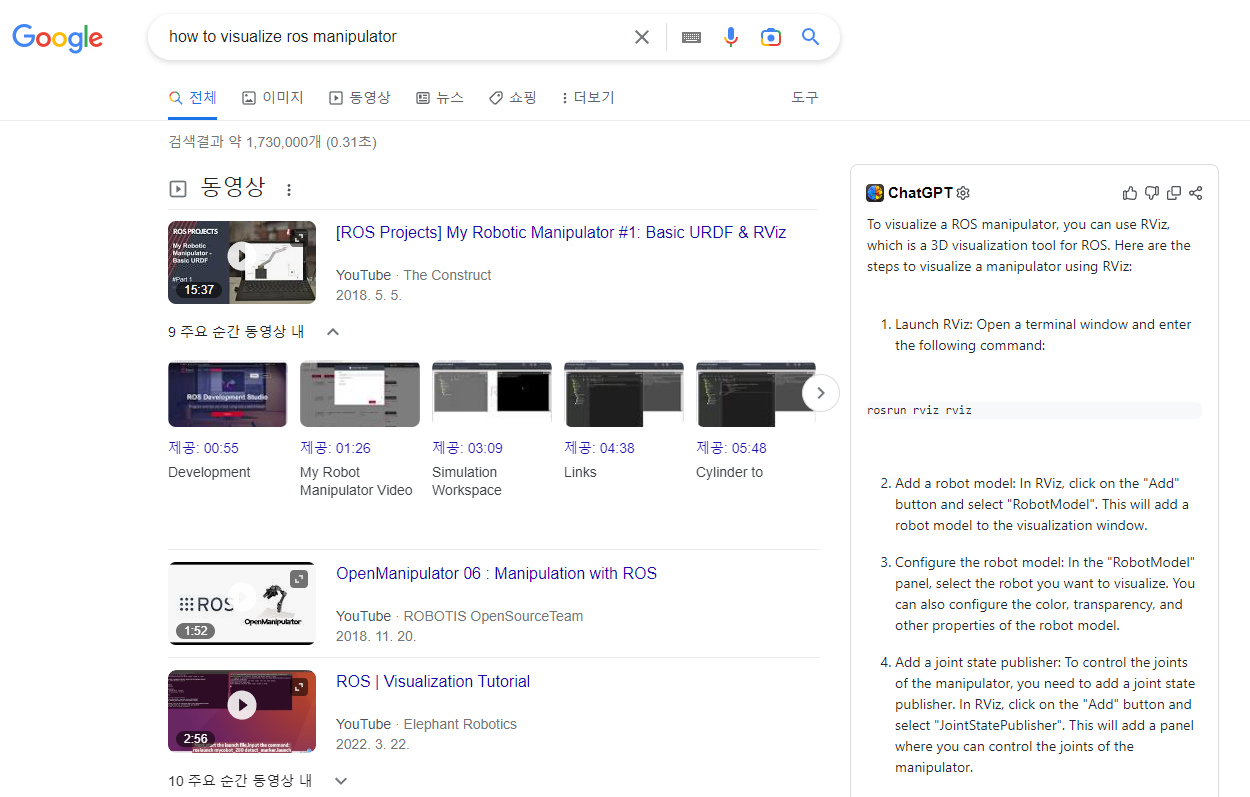
Task: Click the search result count text
Action: tap(272, 142)
